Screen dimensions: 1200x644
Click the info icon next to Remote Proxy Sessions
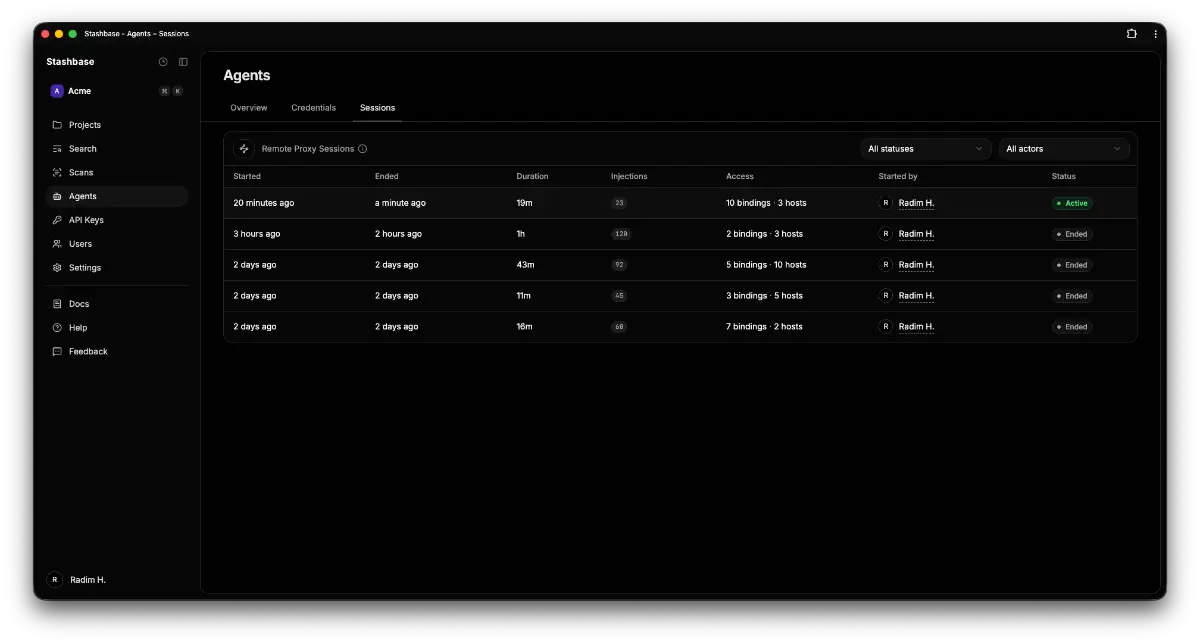[362, 149]
